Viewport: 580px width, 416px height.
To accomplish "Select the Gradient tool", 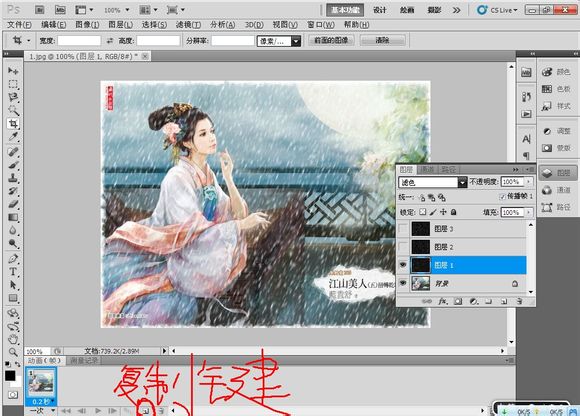I will coord(13,217).
